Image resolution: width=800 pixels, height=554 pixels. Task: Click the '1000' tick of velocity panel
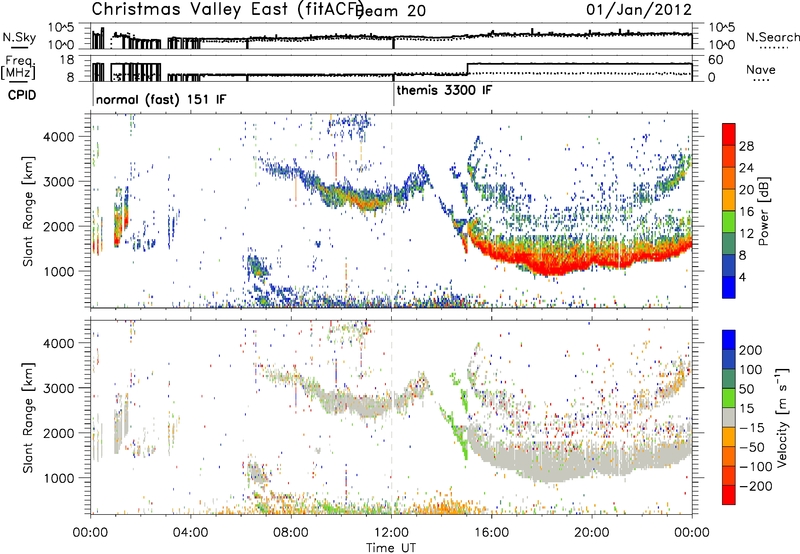coord(59,478)
